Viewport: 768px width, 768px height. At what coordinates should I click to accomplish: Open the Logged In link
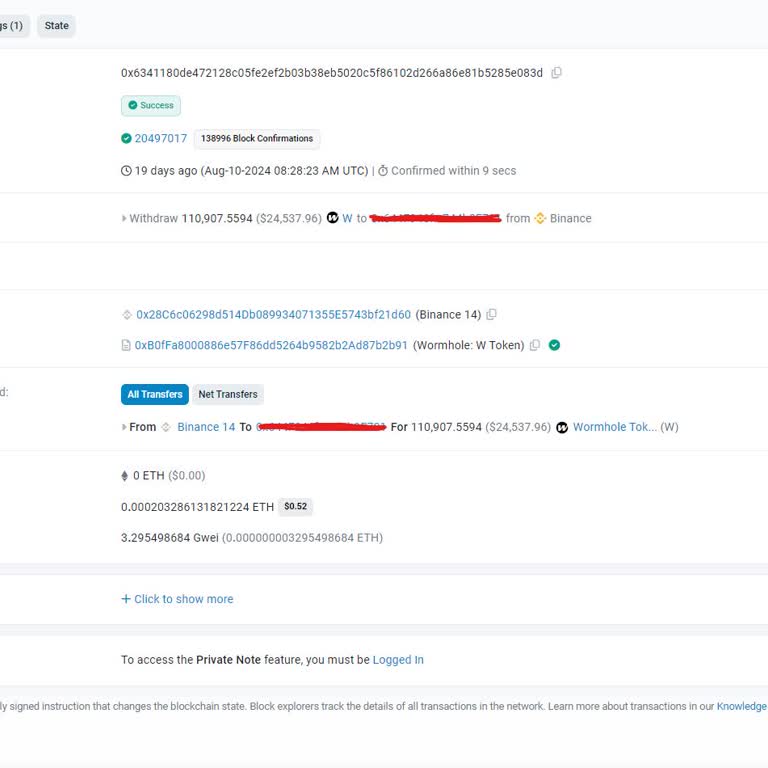pos(398,660)
